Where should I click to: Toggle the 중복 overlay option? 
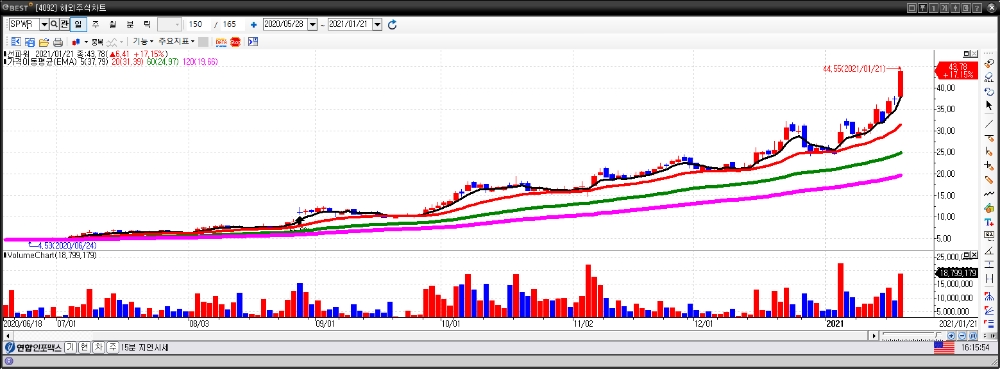point(97,42)
